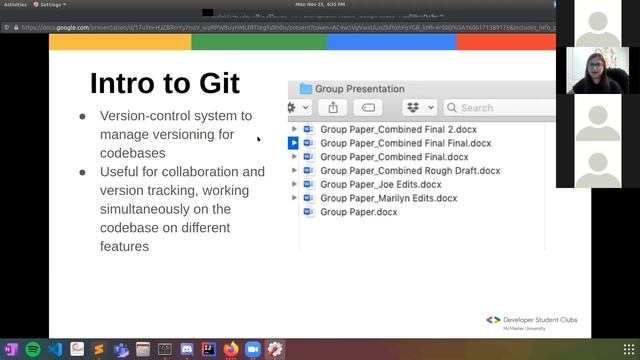Launch Spotify from the dock
Image resolution: width=640 pixels, height=360 pixels.
click(x=33, y=349)
